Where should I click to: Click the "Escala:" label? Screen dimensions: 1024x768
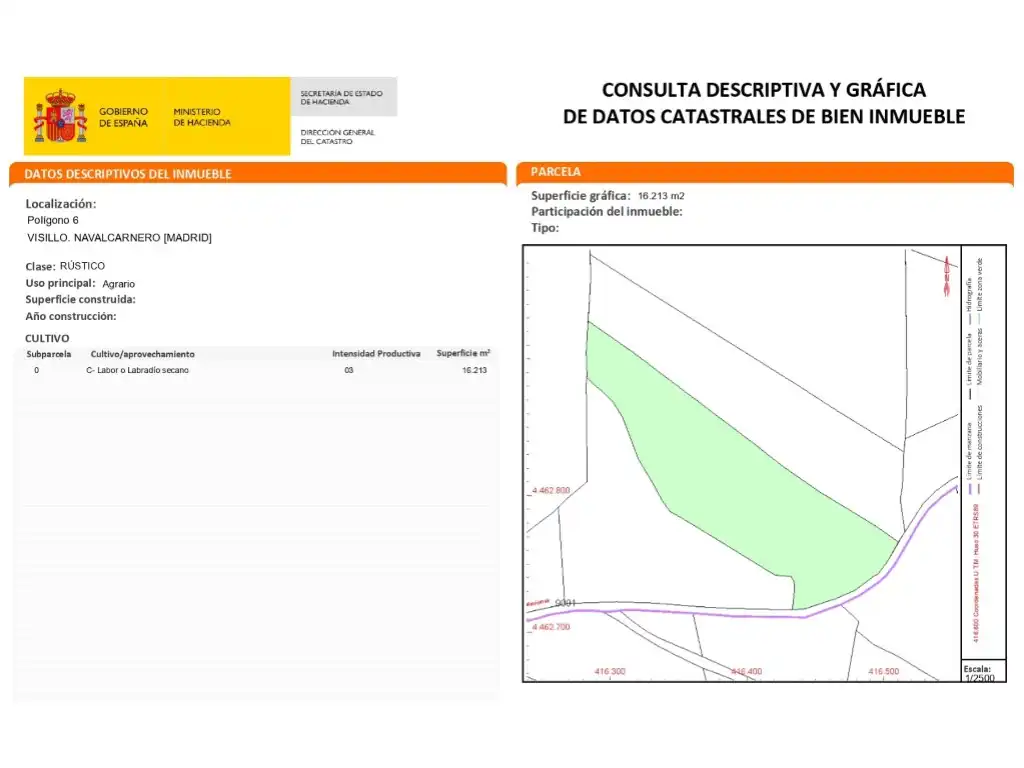pyautogui.click(x=977, y=669)
